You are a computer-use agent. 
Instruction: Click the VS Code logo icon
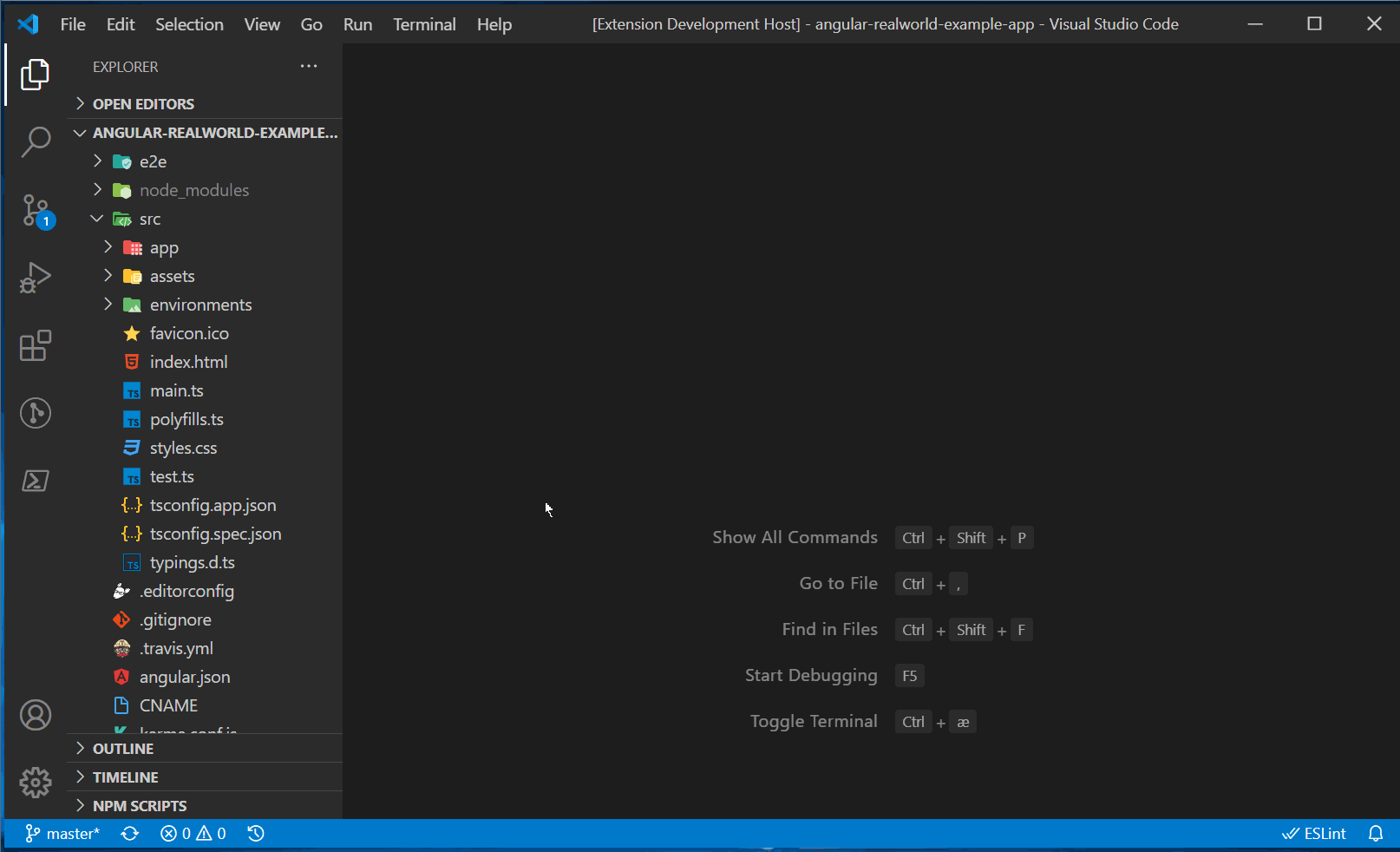[28, 24]
